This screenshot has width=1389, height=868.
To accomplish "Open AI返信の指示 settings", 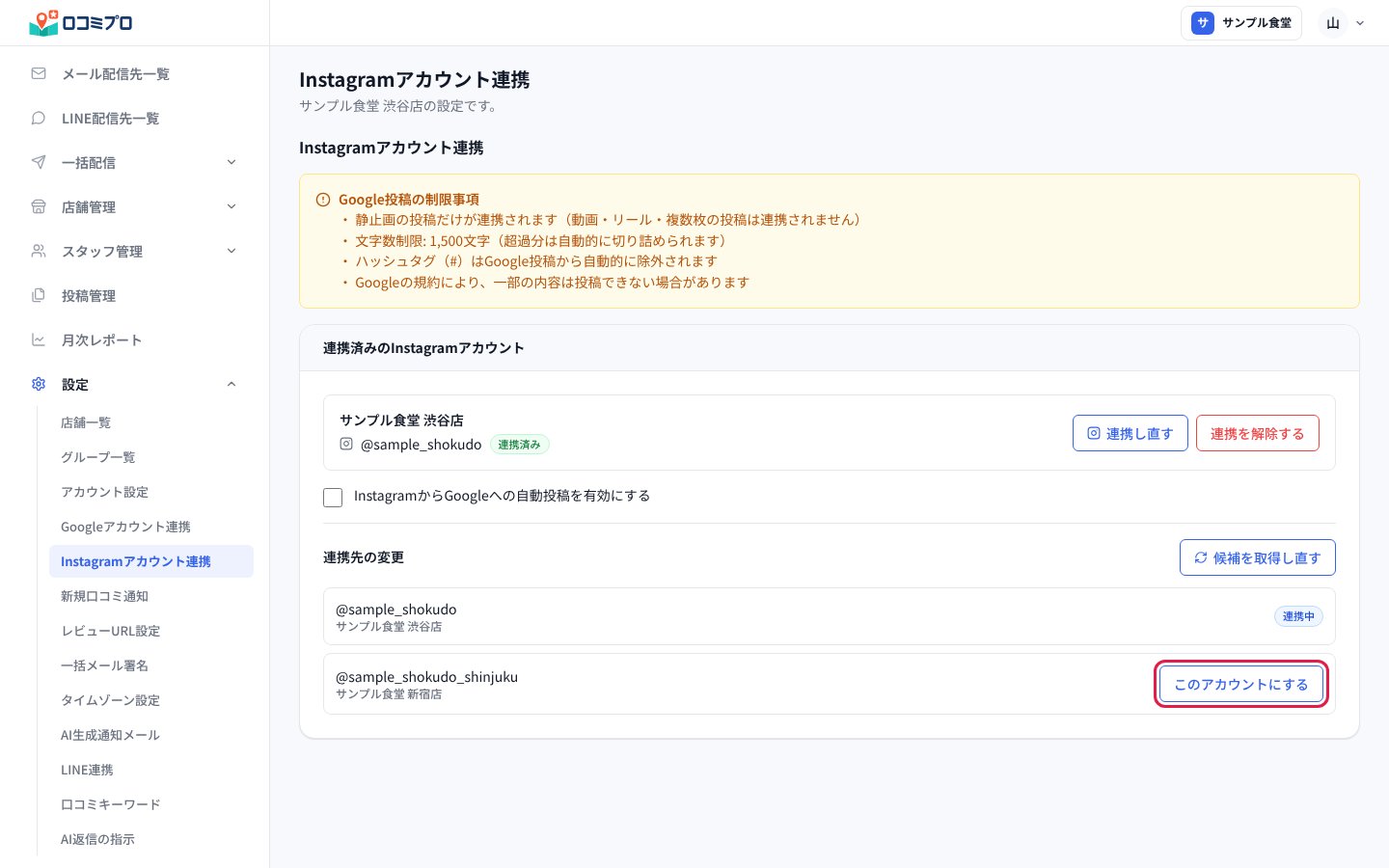I will click(151, 839).
